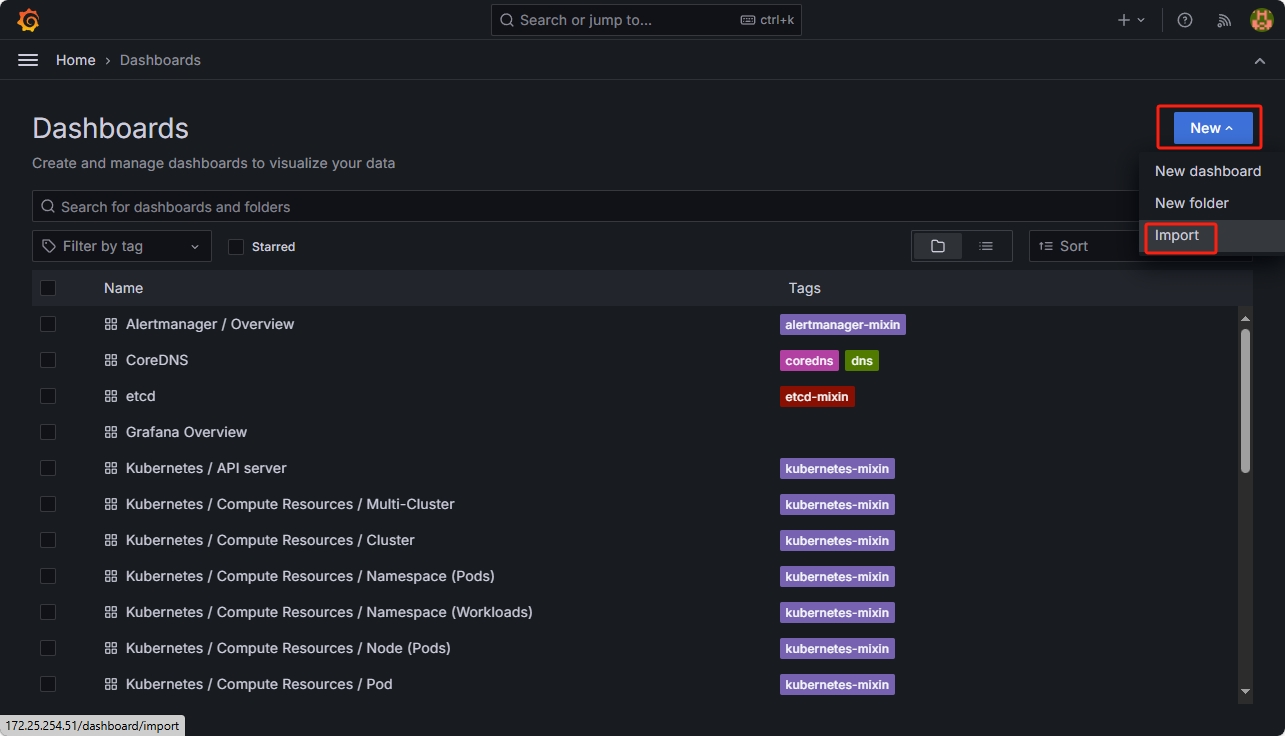Viewport: 1285px width, 736px height.
Task: Click the Name column header
Action: pyautogui.click(x=123, y=288)
